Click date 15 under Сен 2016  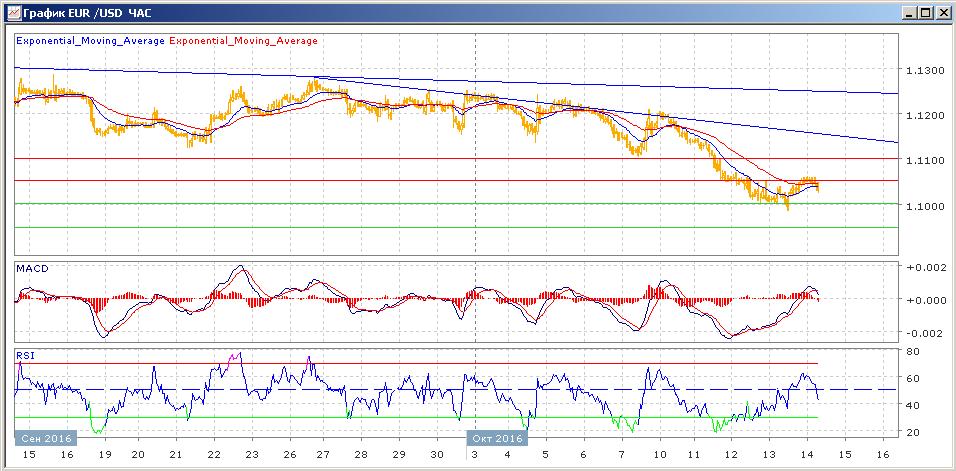click(x=29, y=455)
